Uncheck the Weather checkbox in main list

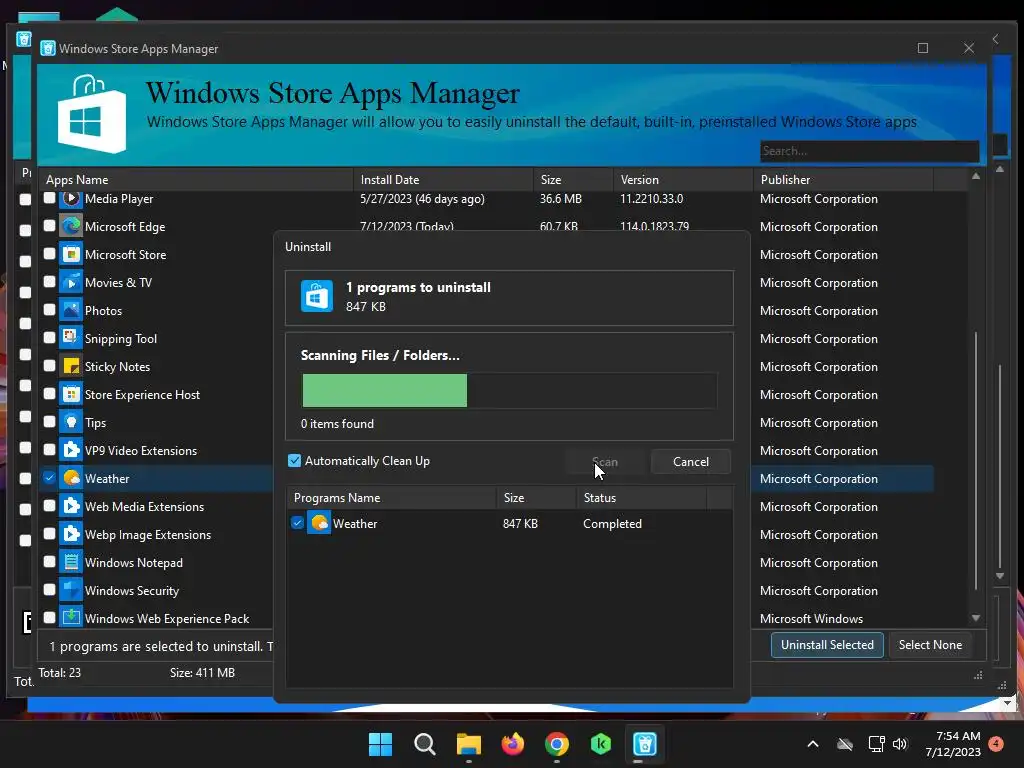tap(49, 477)
